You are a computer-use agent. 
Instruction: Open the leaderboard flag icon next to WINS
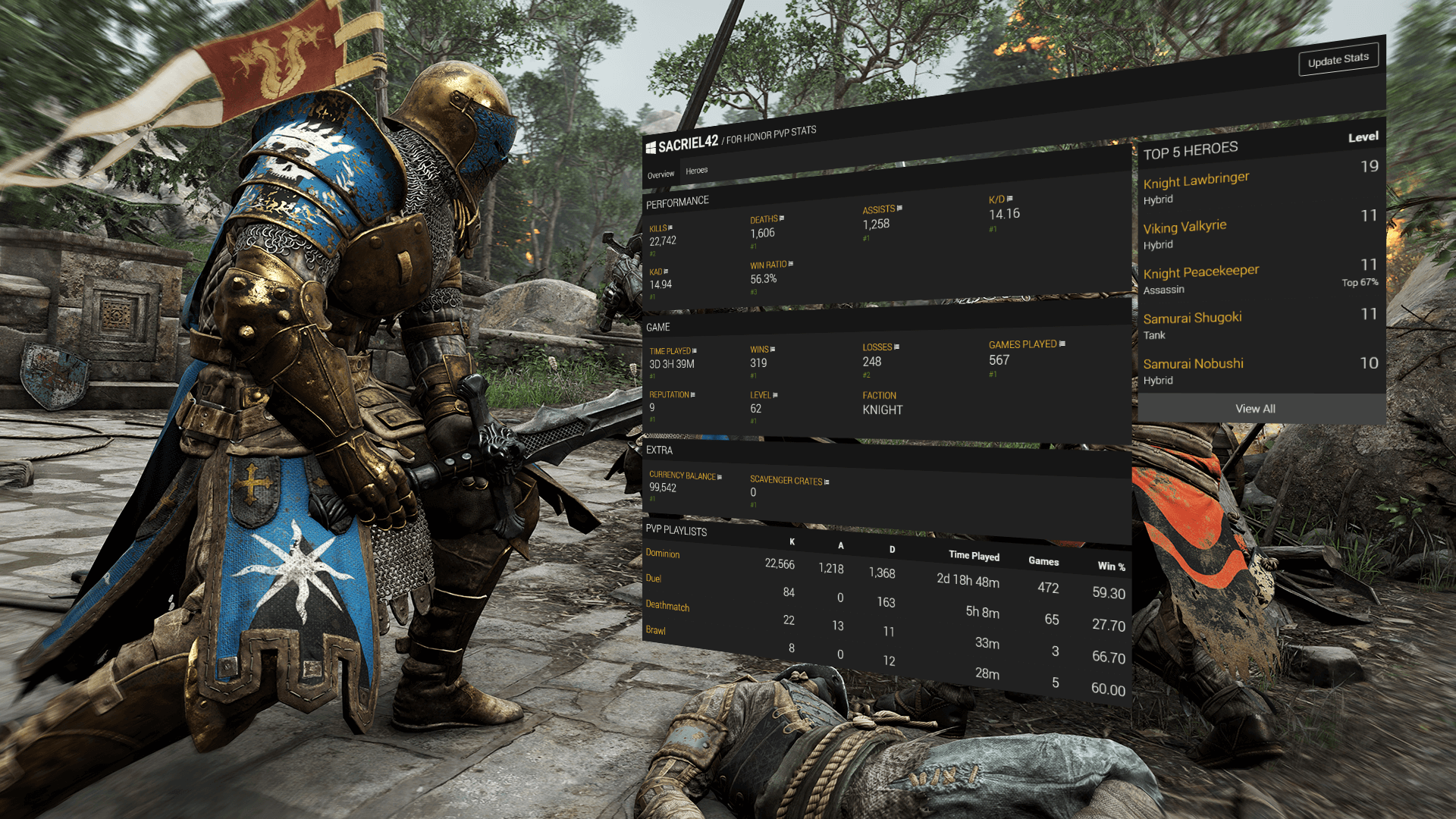773,350
